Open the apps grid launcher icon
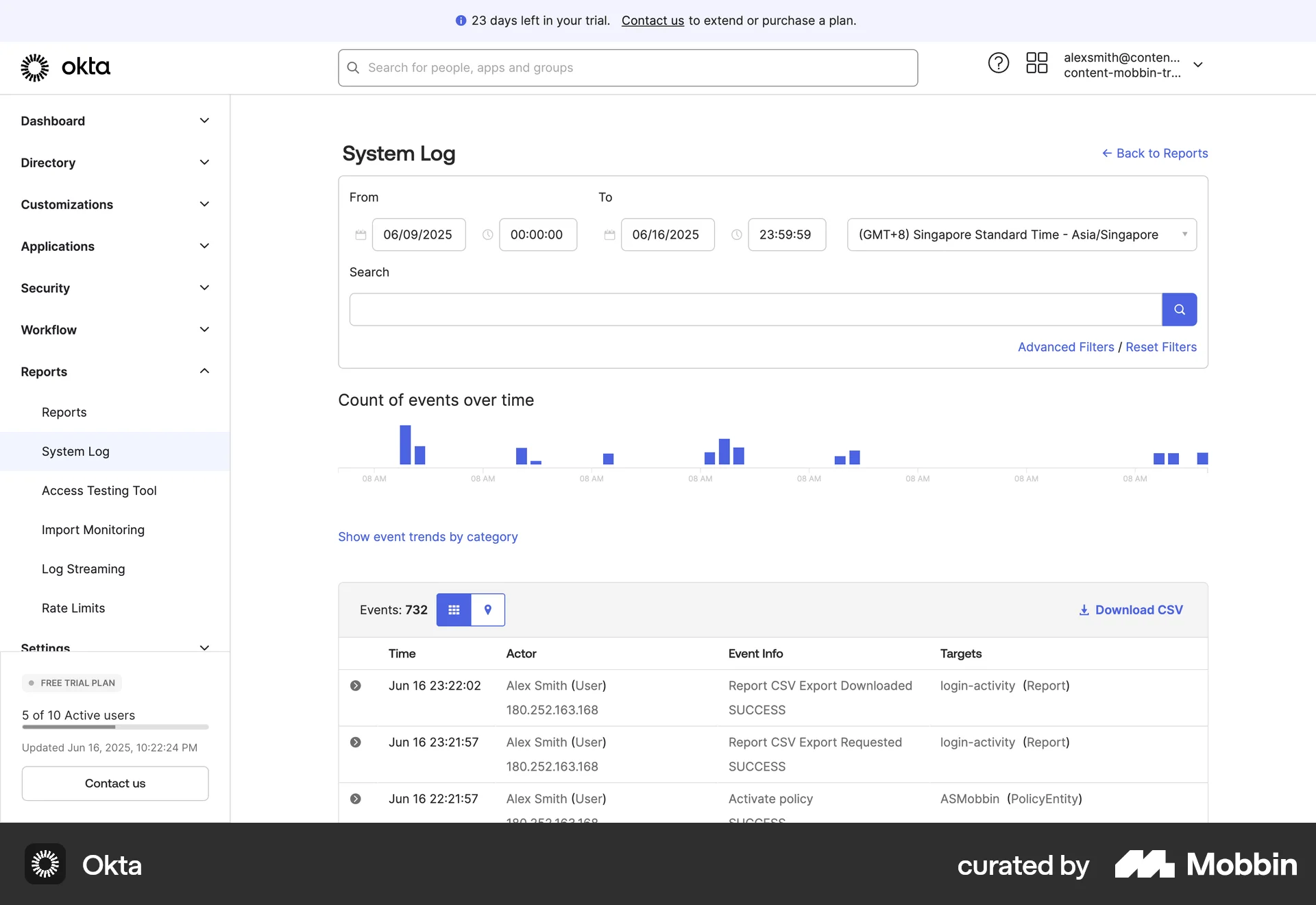 (1036, 62)
